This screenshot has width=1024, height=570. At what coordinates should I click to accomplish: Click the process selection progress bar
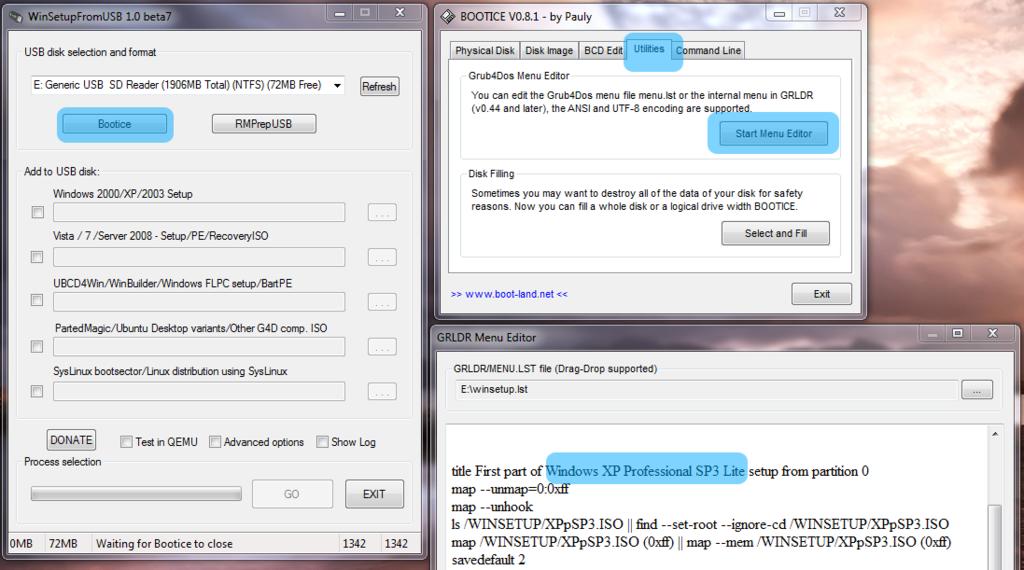pos(136,494)
